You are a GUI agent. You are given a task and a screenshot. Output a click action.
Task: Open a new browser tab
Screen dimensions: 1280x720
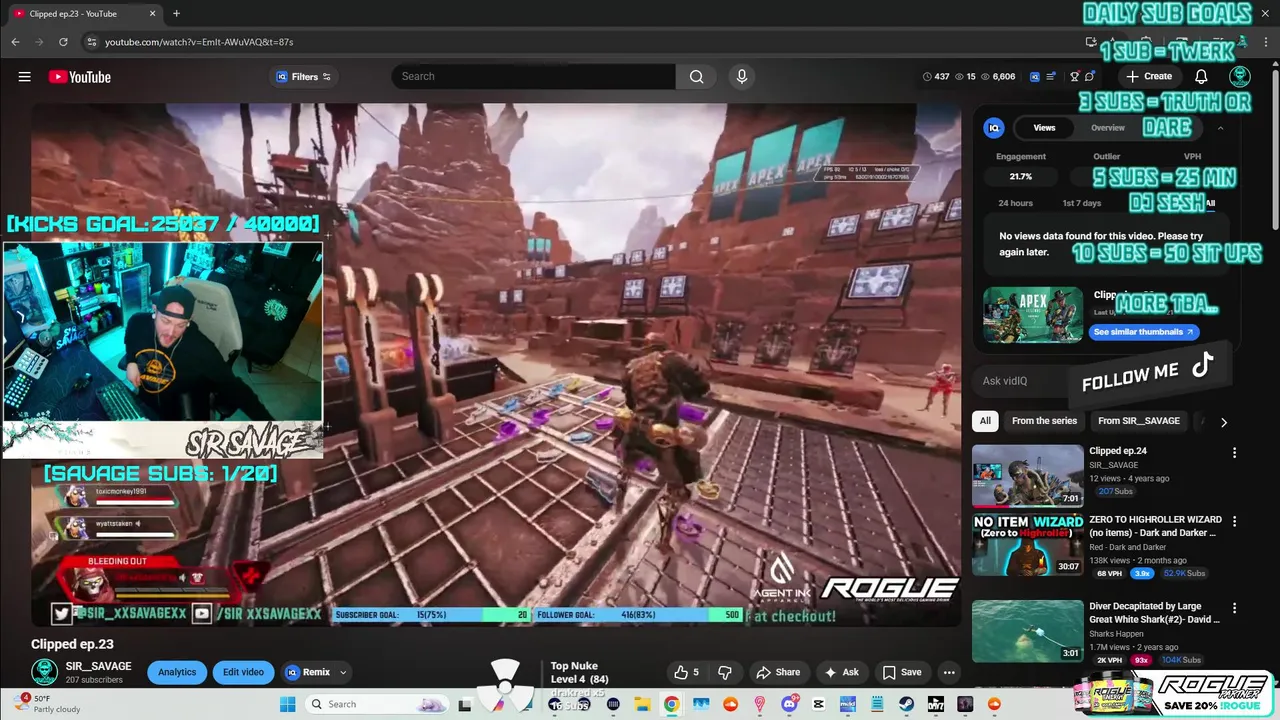176,14
